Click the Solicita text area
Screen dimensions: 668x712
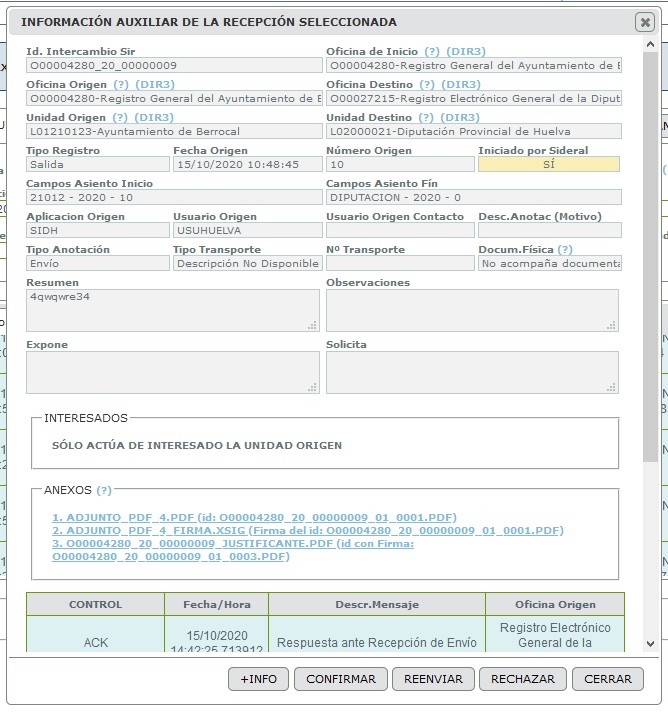pos(472,372)
